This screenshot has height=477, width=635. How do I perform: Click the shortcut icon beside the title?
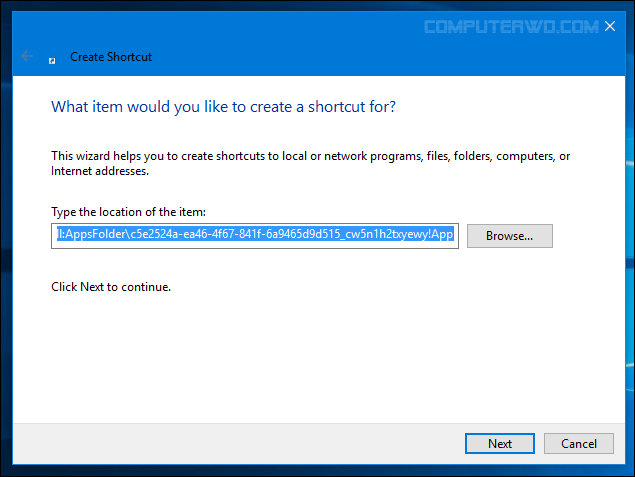coord(52,61)
